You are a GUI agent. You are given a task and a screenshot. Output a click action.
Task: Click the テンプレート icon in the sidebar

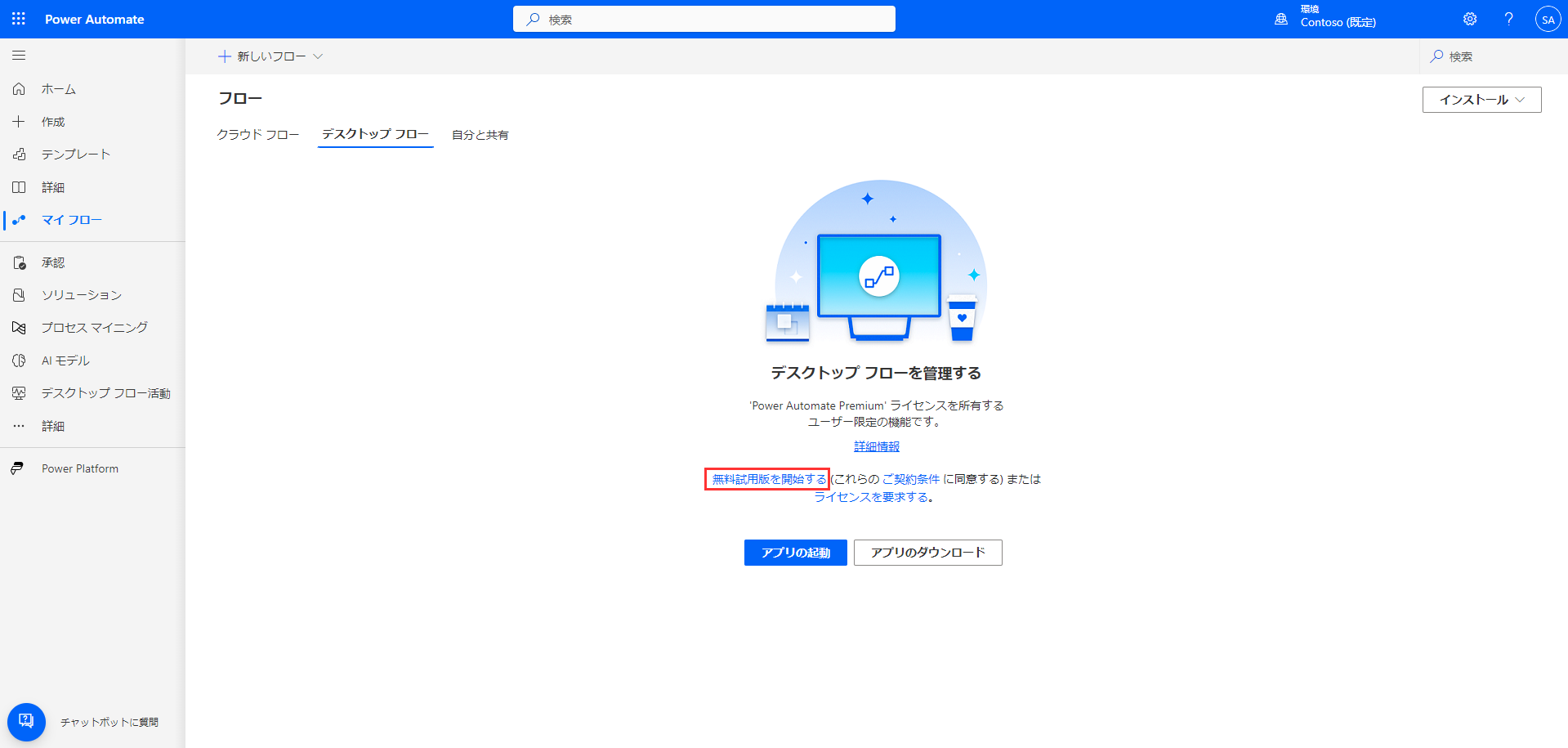[x=19, y=154]
